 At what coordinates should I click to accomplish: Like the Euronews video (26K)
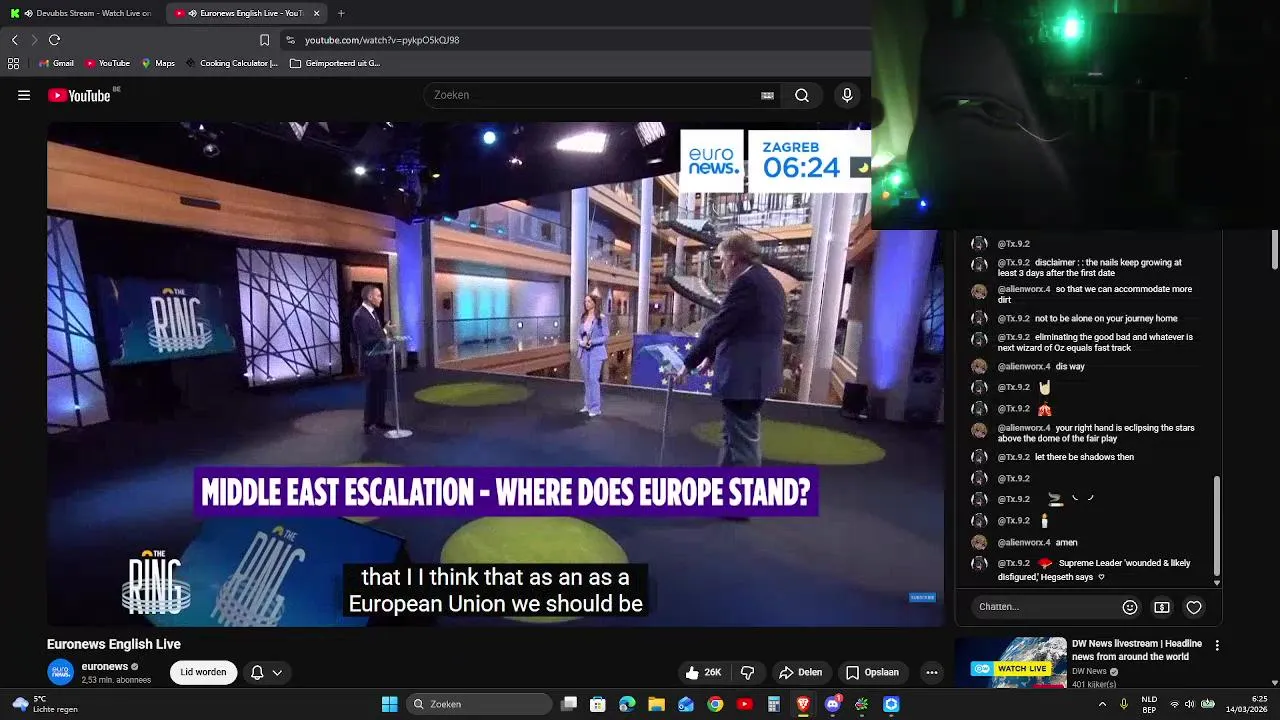coord(704,672)
